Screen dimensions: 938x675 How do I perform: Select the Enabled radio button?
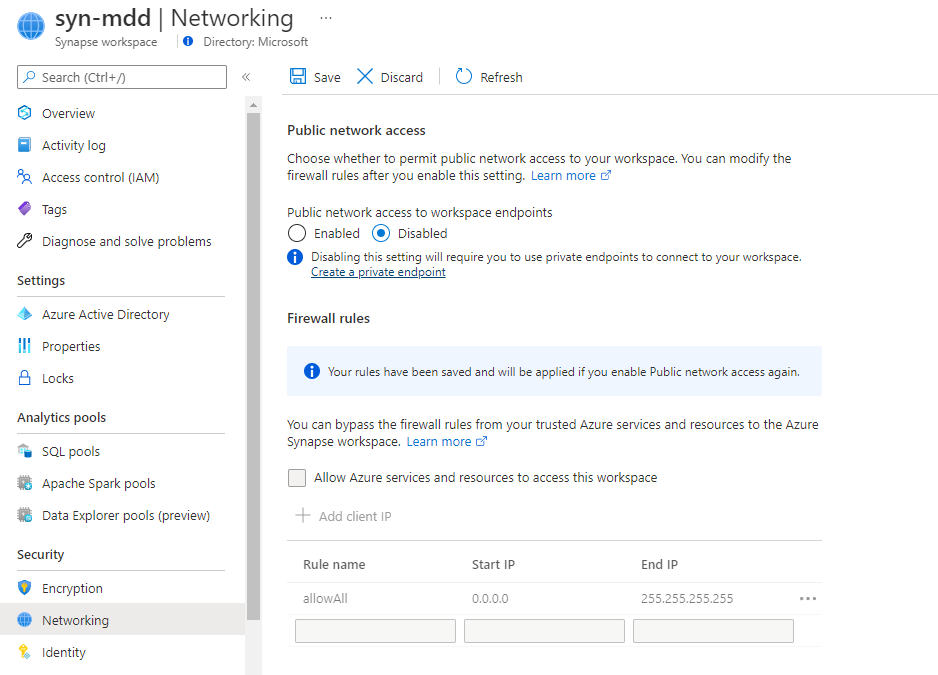[x=297, y=233]
